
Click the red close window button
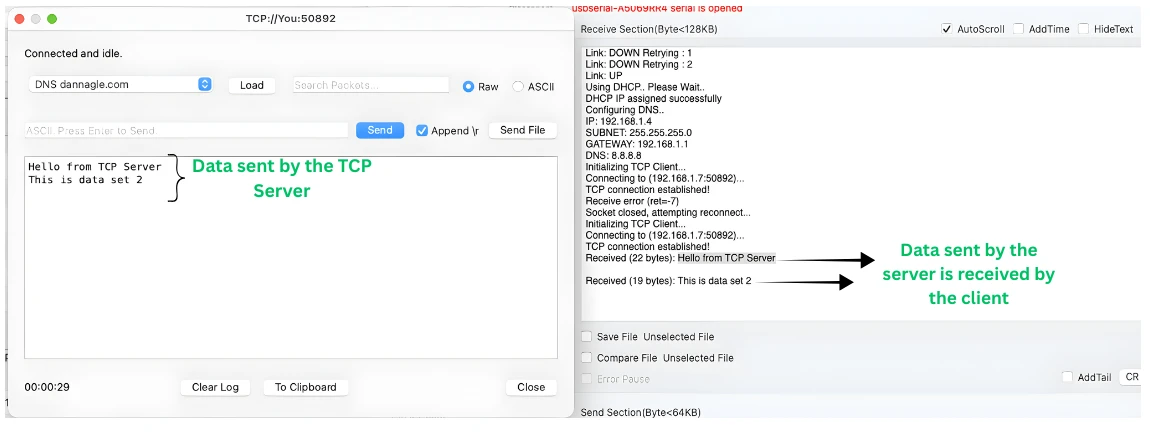coord(19,18)
